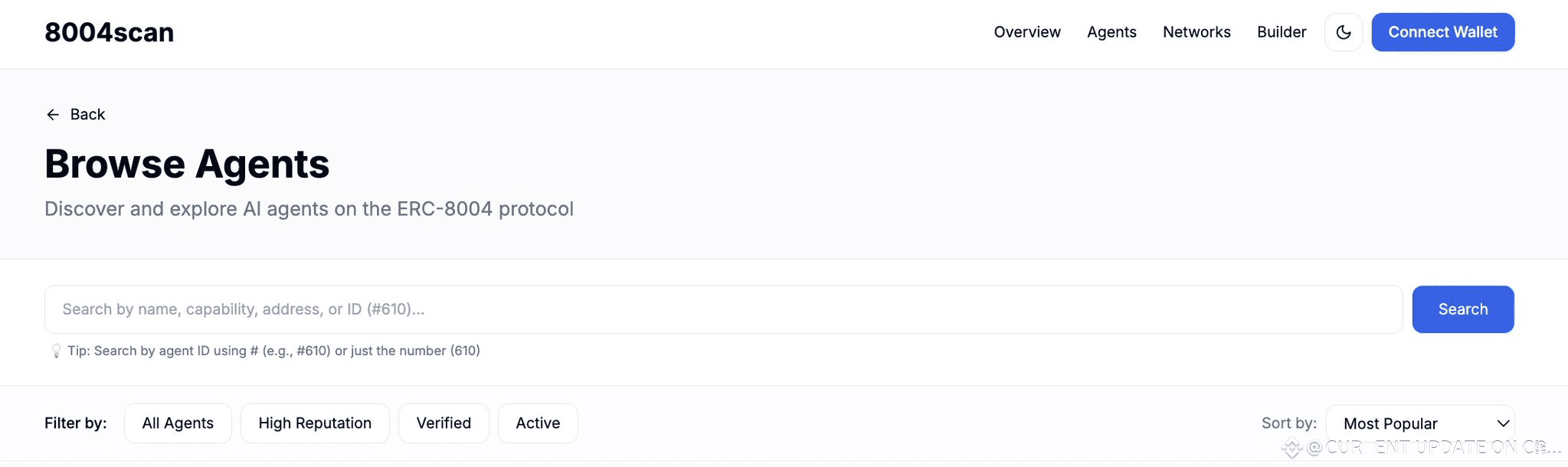Viewport: 1568px width, 467px height.
Task: Open the Networks nav item
Action: pyautogui.click(x=1196, y=32)
